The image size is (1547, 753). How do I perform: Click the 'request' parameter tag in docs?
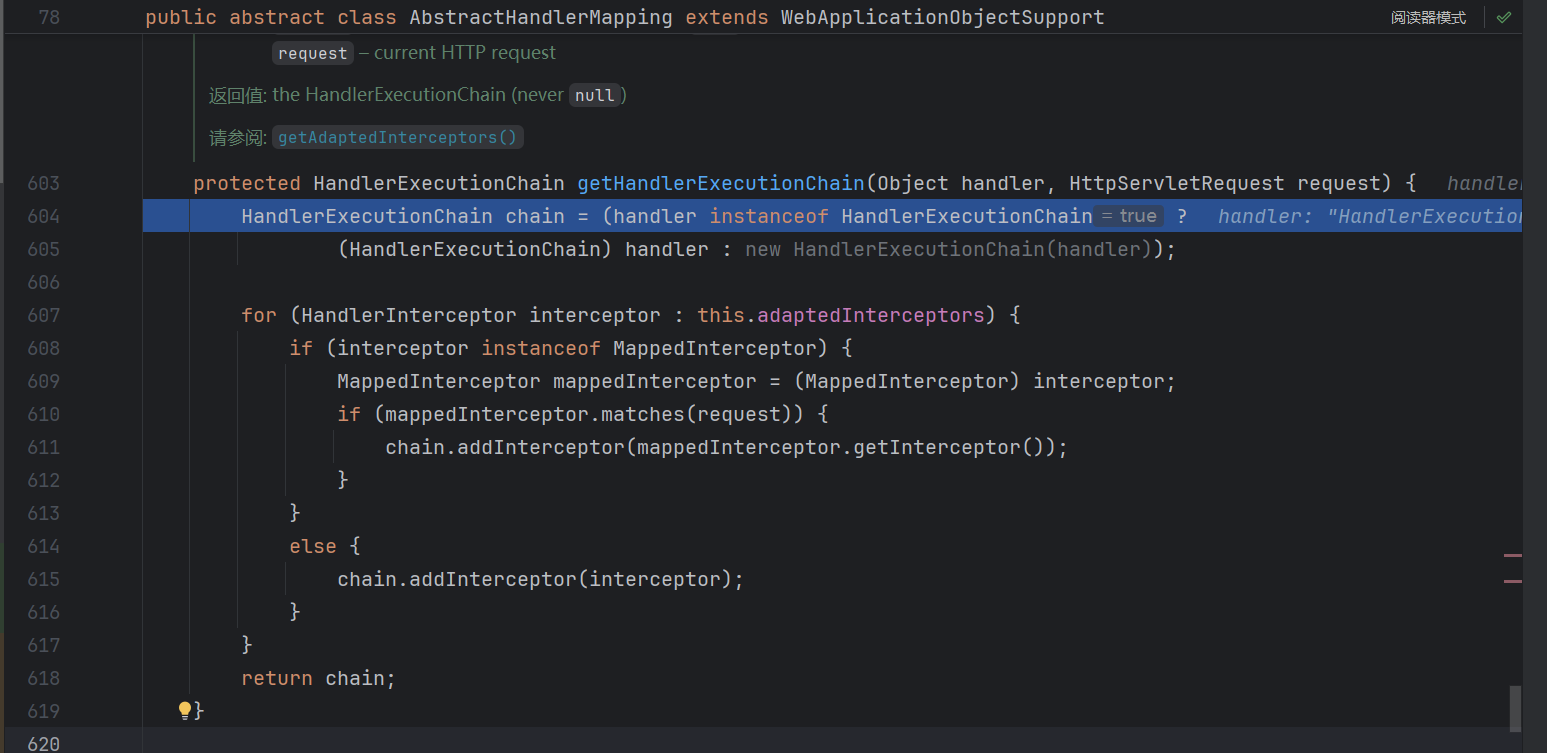[313, 53]
